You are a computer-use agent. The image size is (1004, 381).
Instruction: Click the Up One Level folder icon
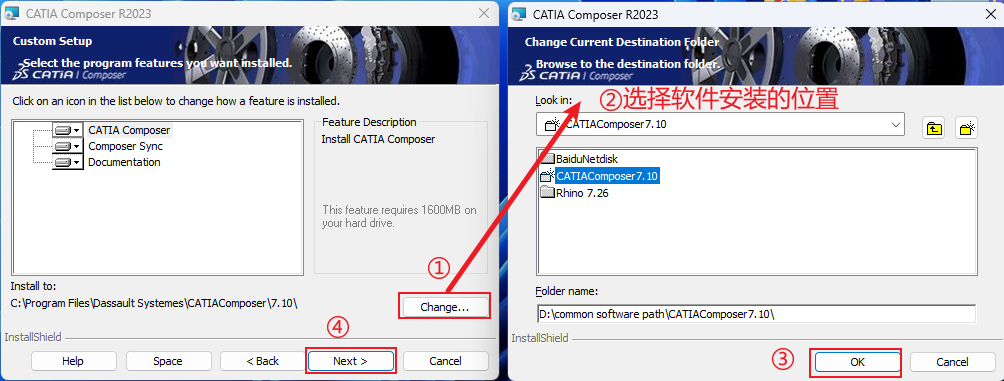tap(933, 127)
